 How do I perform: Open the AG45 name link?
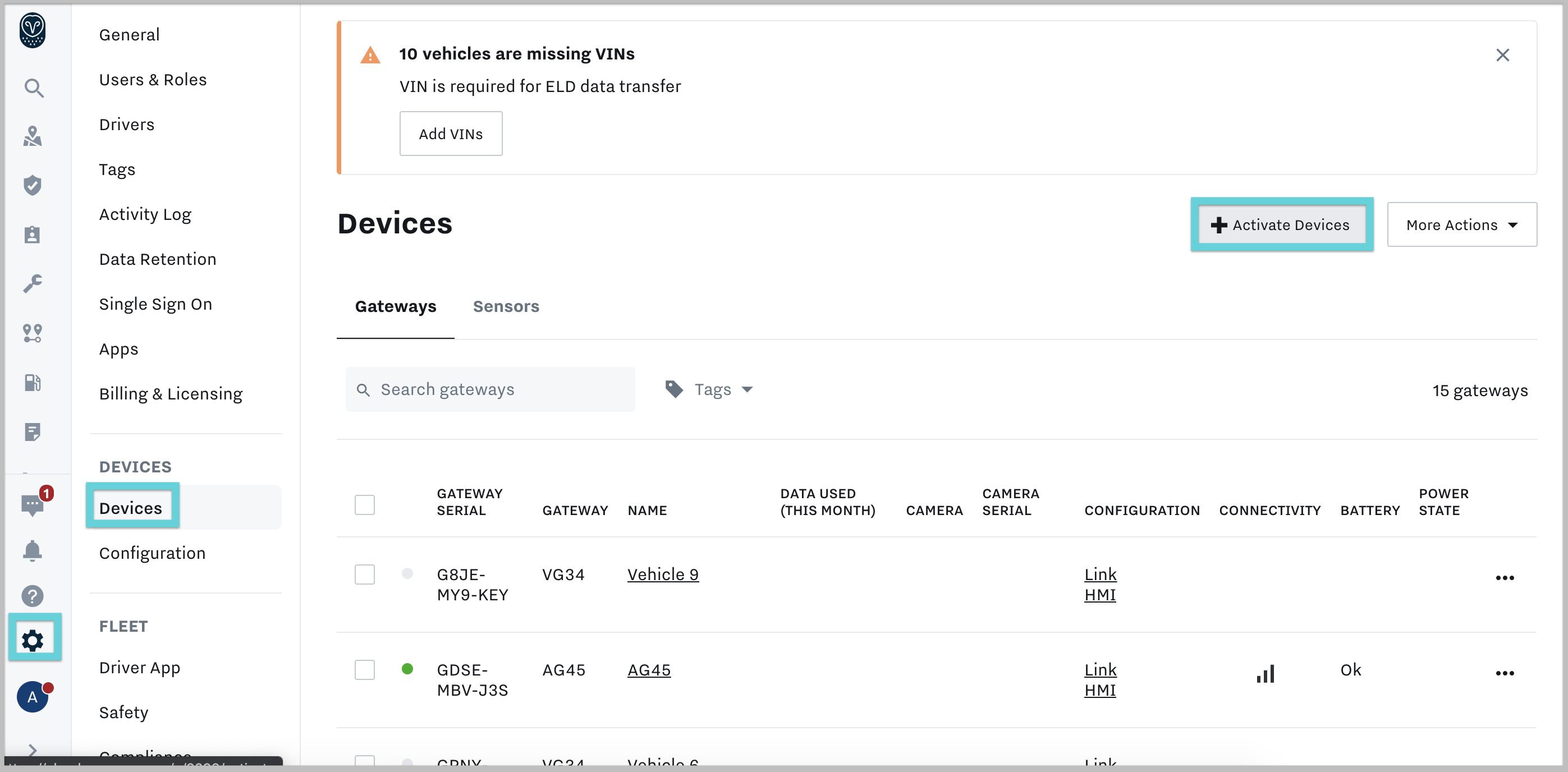[649, 670]
